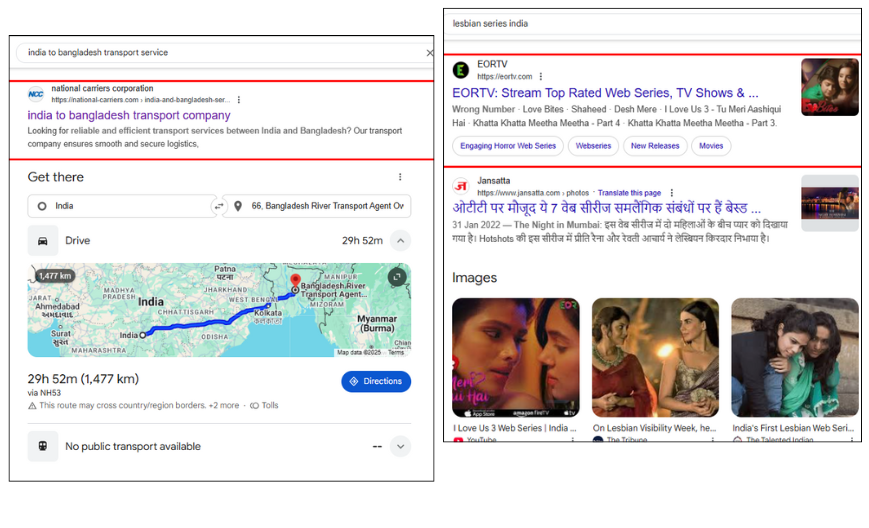Image resolution: width=869 pixels, height=528 pixels.
Task: Click the route warning triangle icon
Action: (x=32, y=406)
